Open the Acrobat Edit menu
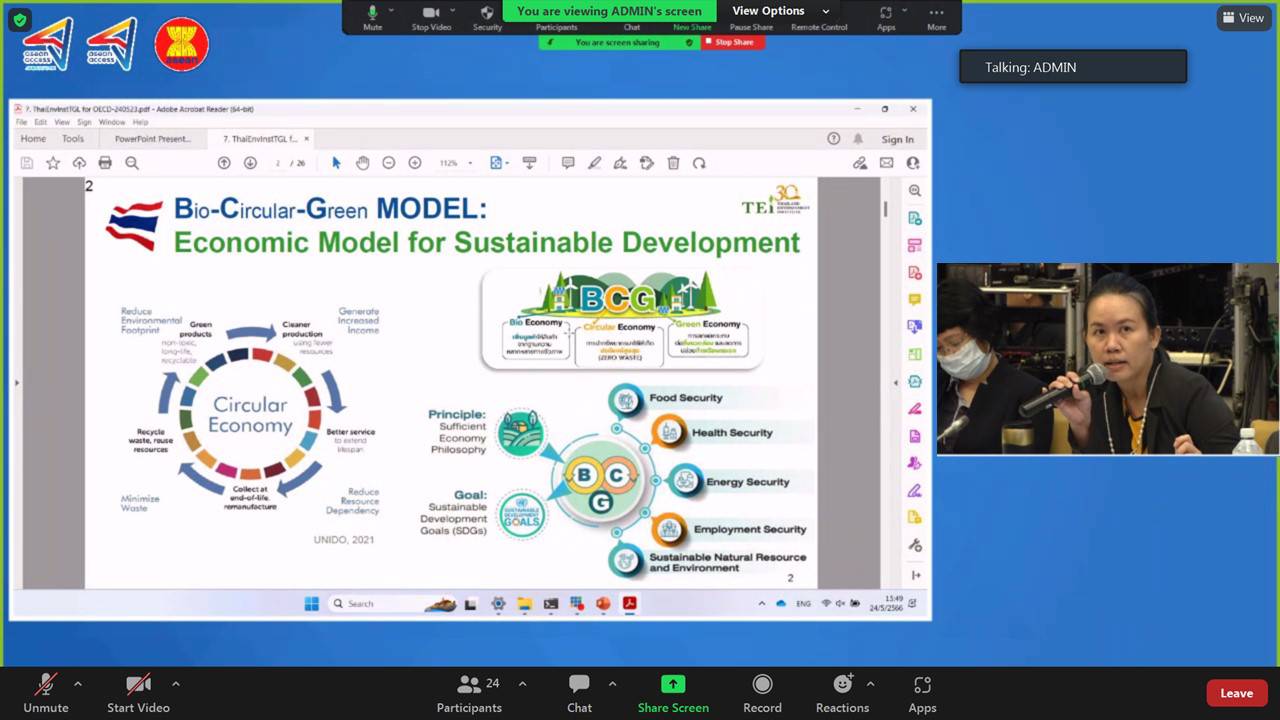 coord(40,122)
